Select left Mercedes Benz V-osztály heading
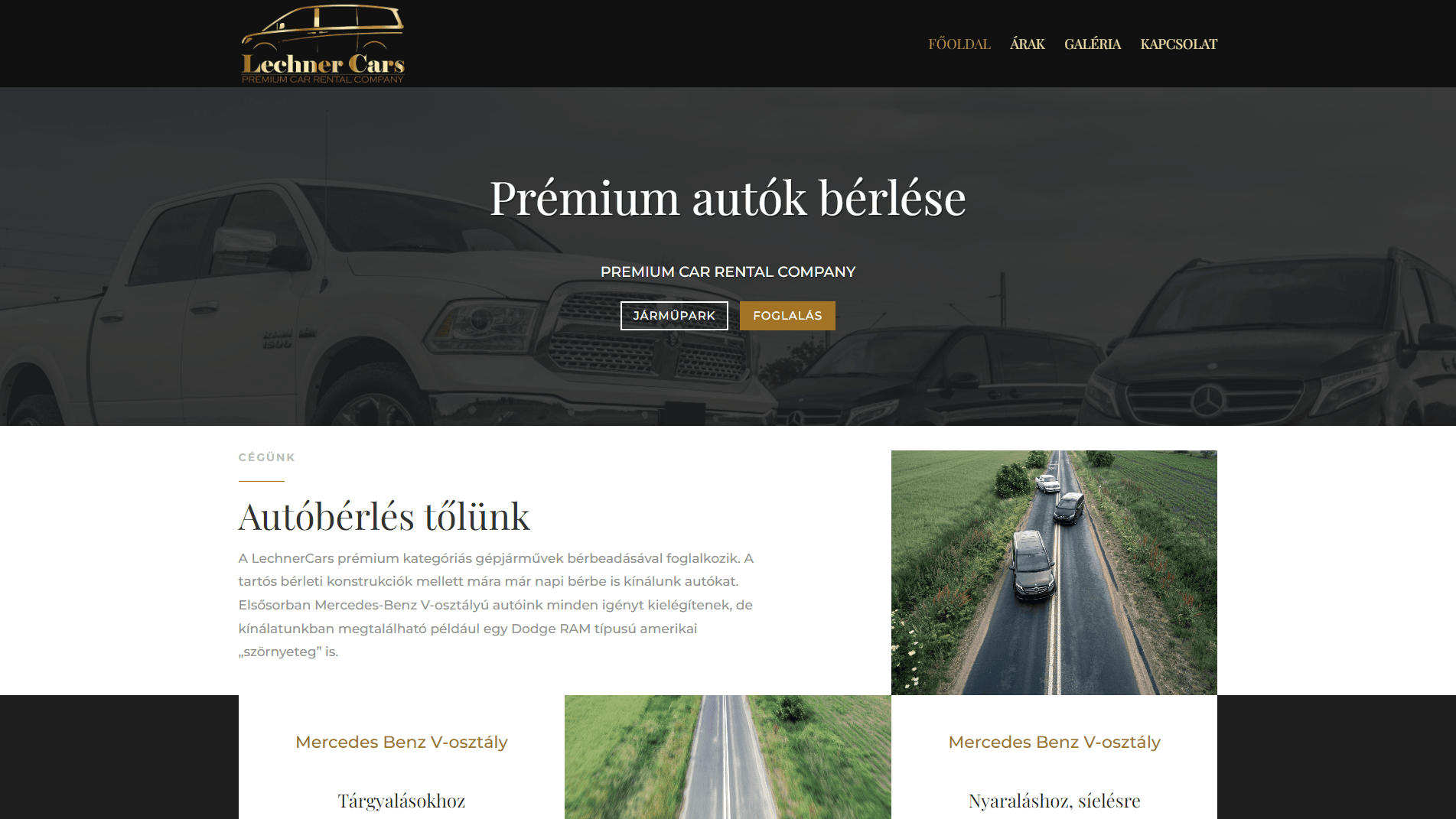 (402, 742)
